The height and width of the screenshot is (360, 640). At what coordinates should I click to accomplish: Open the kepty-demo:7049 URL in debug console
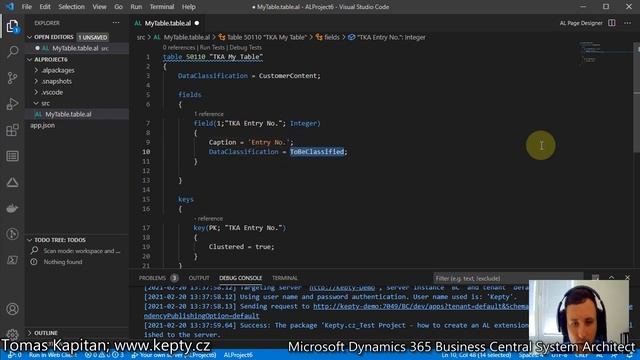[x=420, y=306]
